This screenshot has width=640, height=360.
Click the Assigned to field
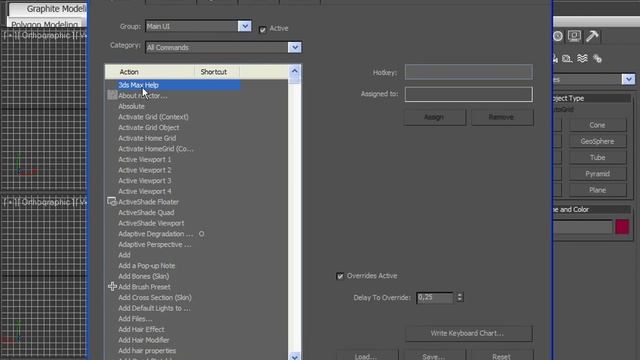(469, 94)
